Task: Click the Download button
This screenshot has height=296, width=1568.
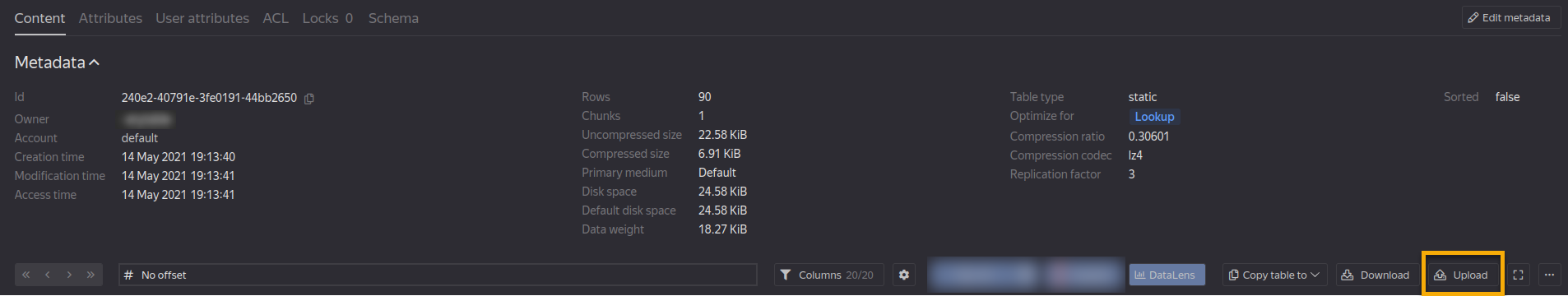Action: (1376, 275)
